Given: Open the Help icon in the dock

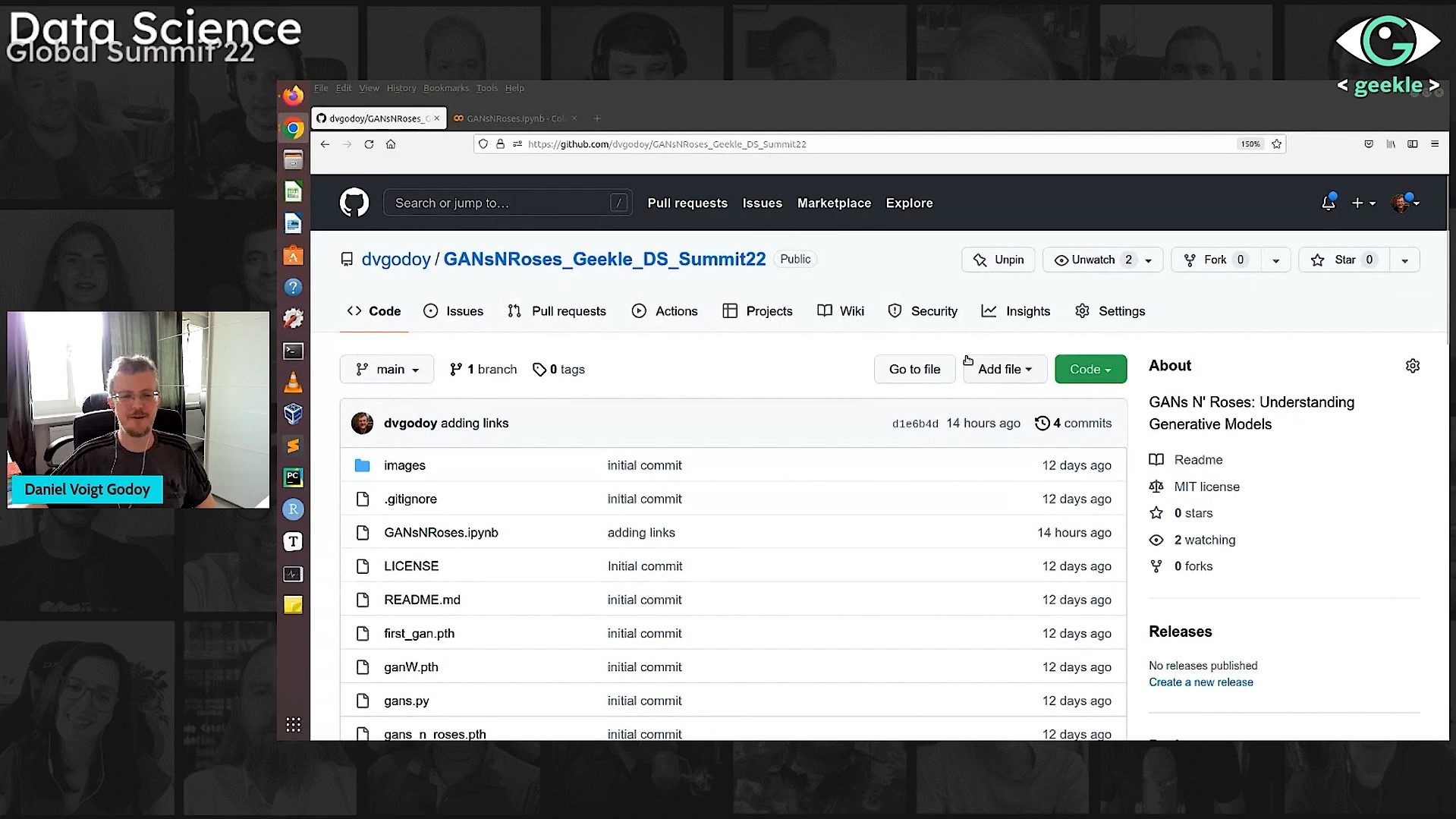Looking at the screenshot, I should 294,287.
